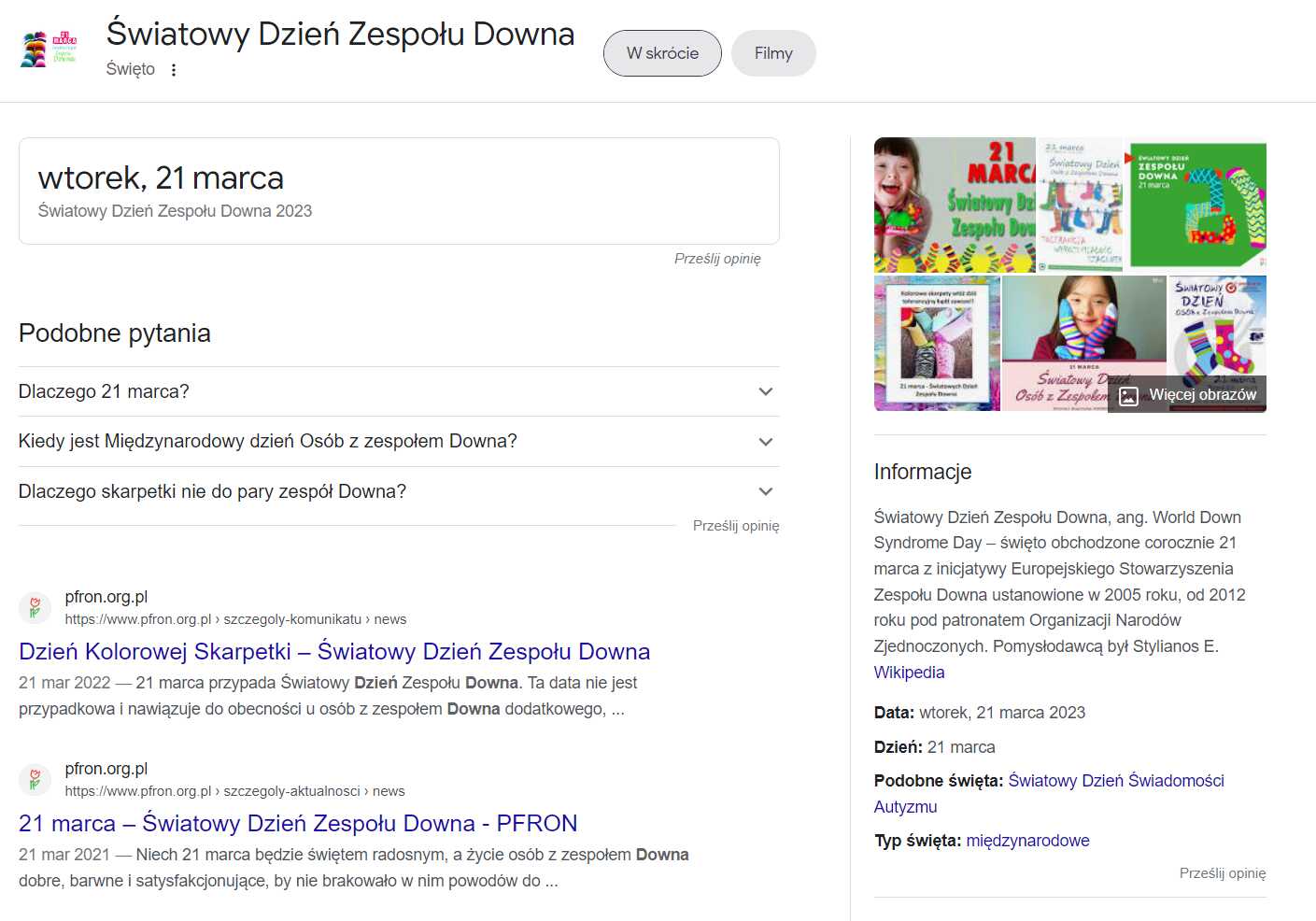1316x921 pixels.
Task: Click Prześlij opinię below the Informacje panel
Action: (1223, 873)
